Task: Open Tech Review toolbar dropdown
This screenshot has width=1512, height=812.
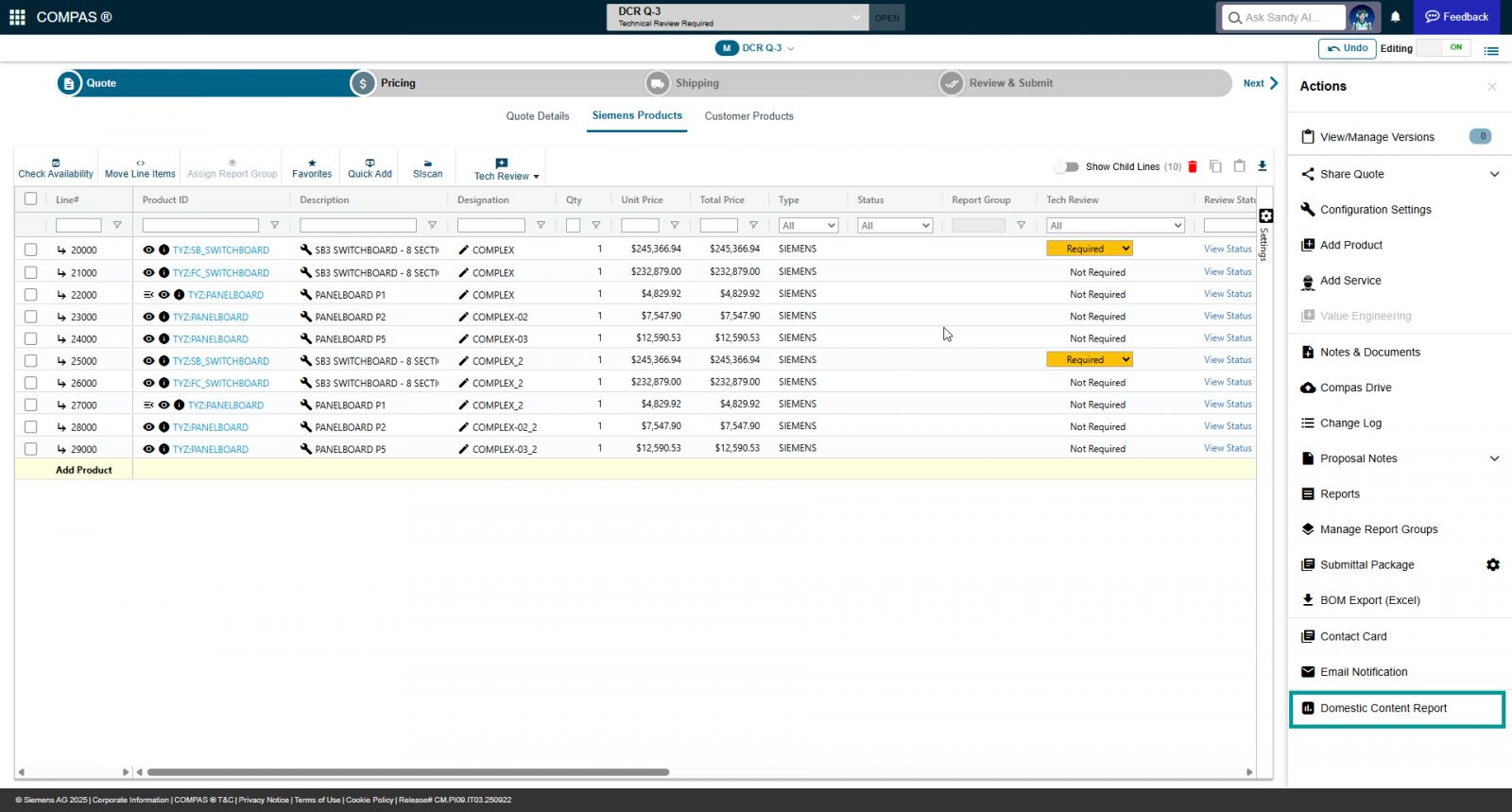Action: point(507,169)
